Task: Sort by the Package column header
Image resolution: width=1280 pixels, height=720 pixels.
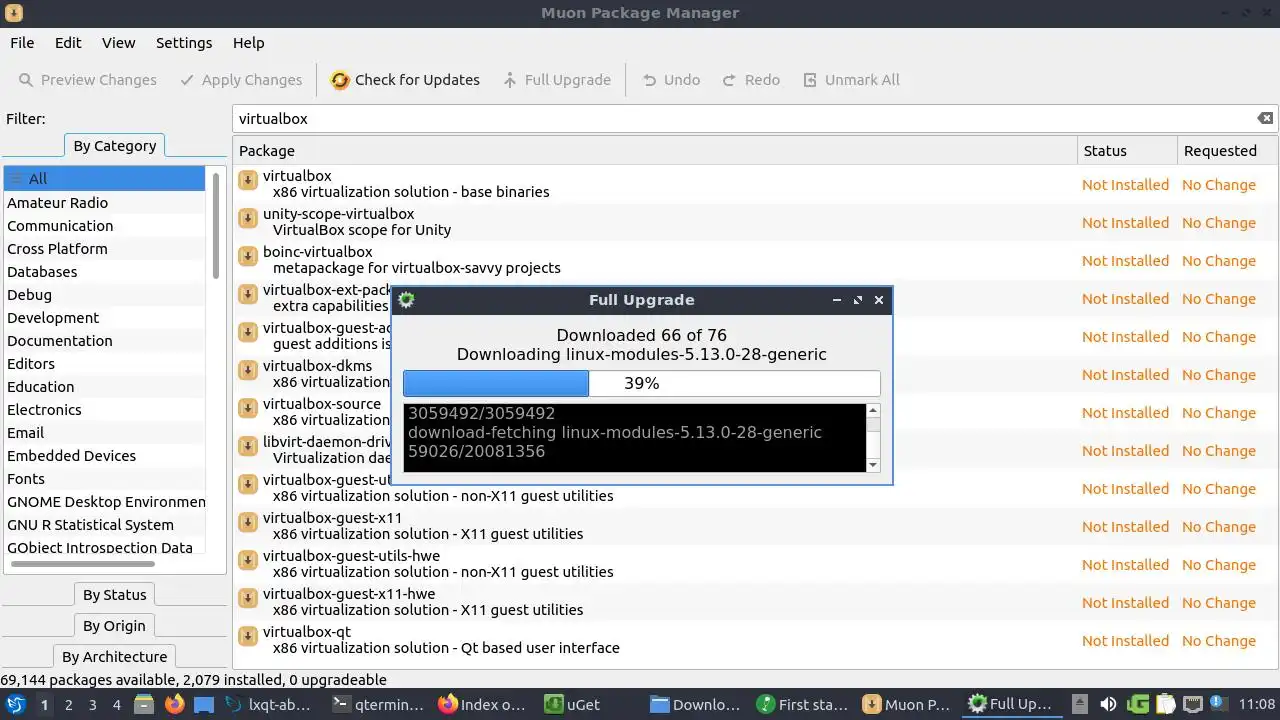Action: 655,151
